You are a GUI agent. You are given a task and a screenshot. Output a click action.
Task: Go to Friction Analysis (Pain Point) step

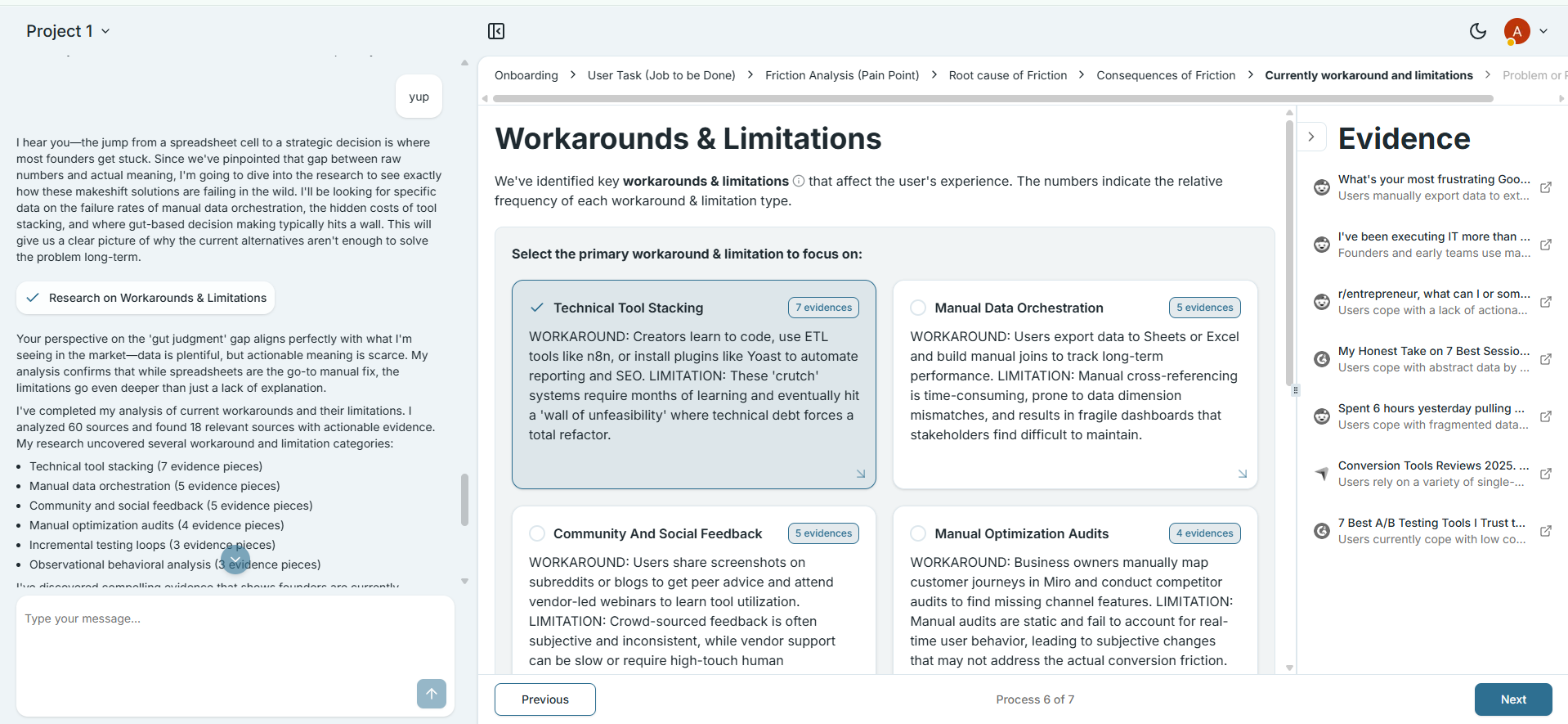[842, 75]
